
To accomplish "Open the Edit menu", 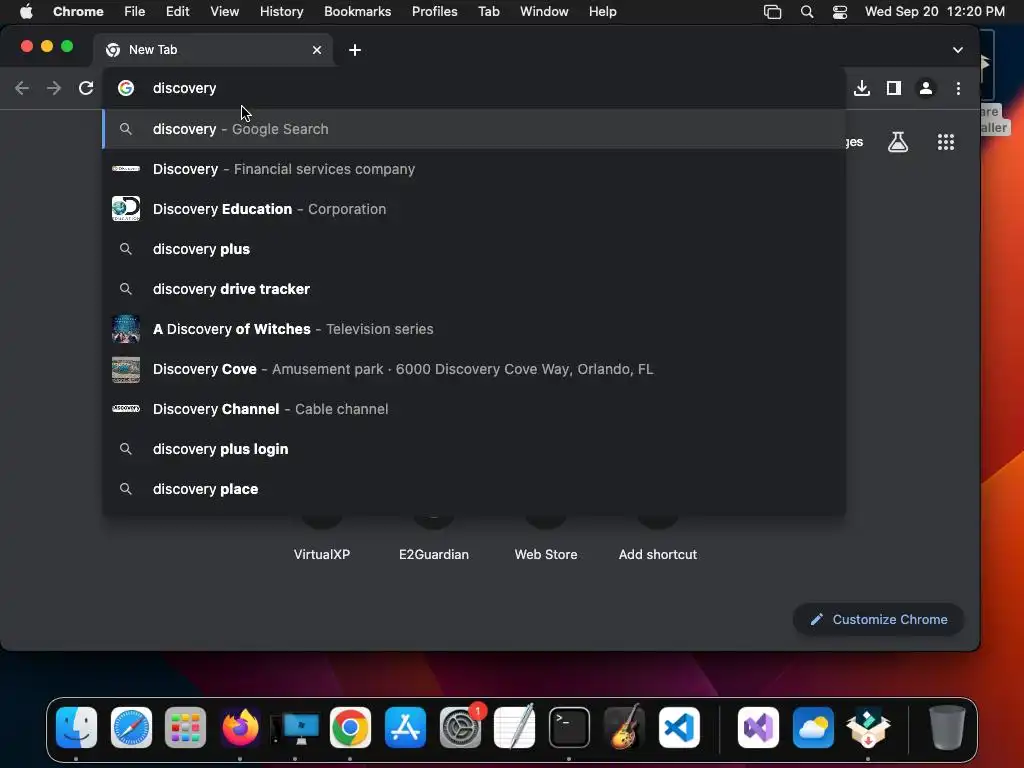I will (177, 12).
